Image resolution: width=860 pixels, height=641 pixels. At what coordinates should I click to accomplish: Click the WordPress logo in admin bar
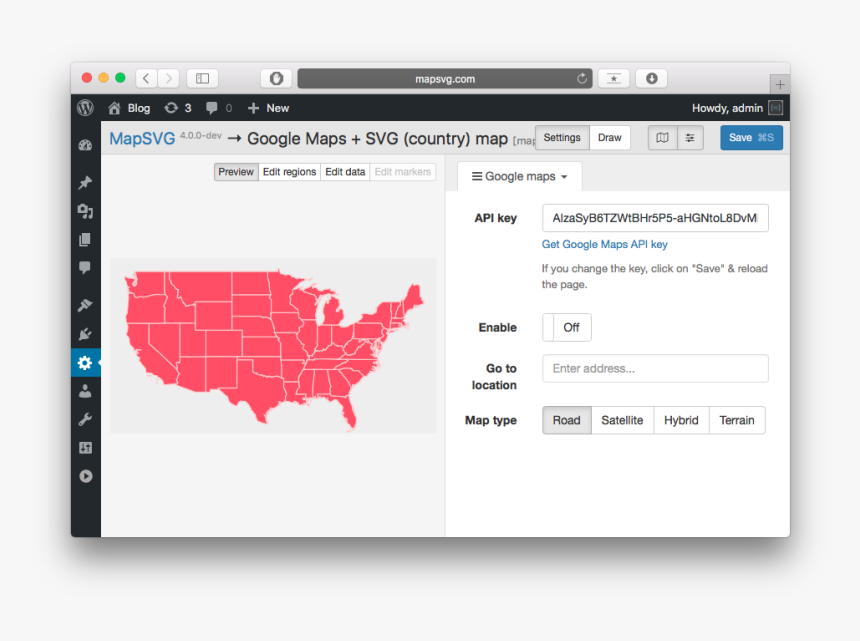coord(86,107)
